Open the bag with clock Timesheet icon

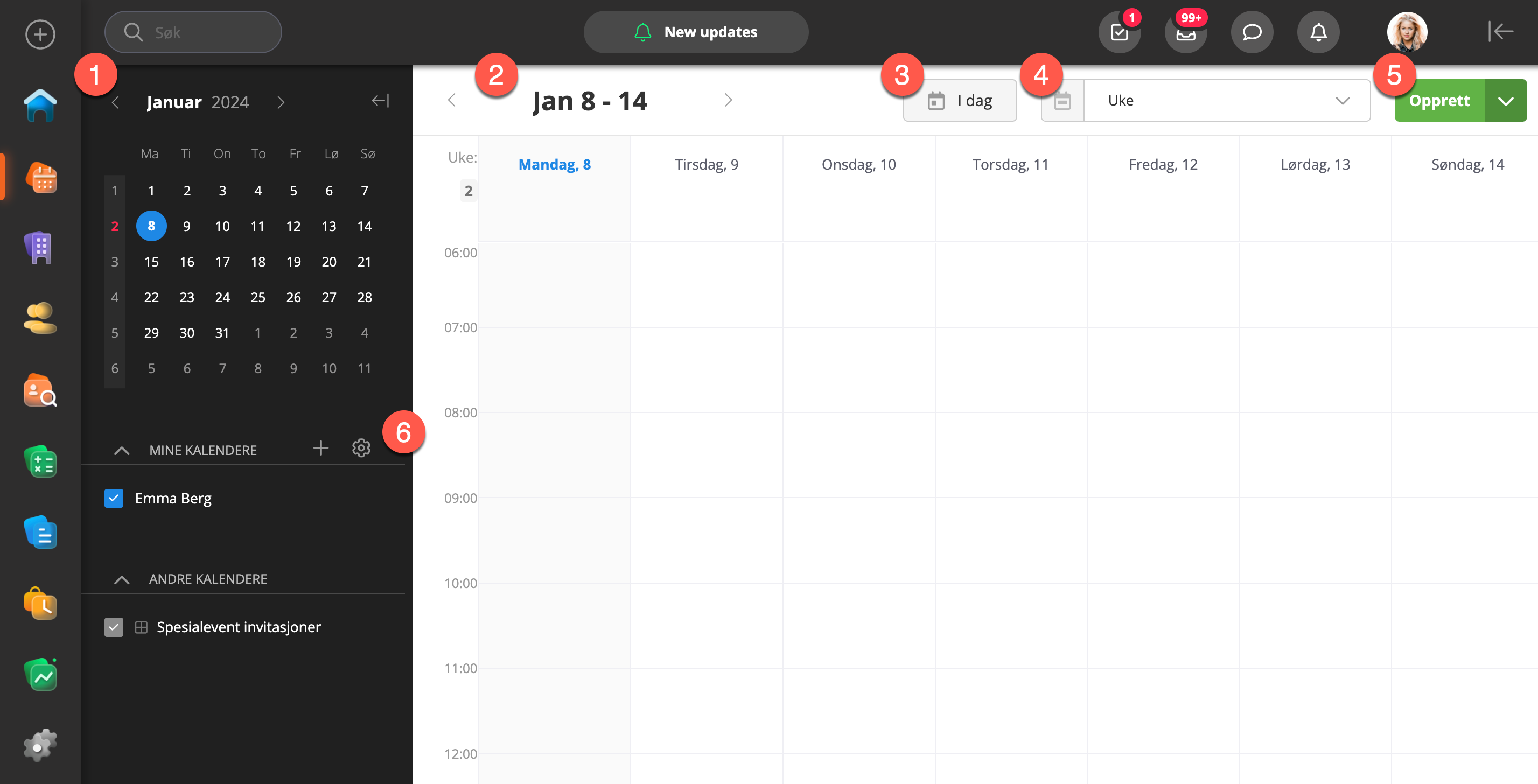click(x=40, y=603)
